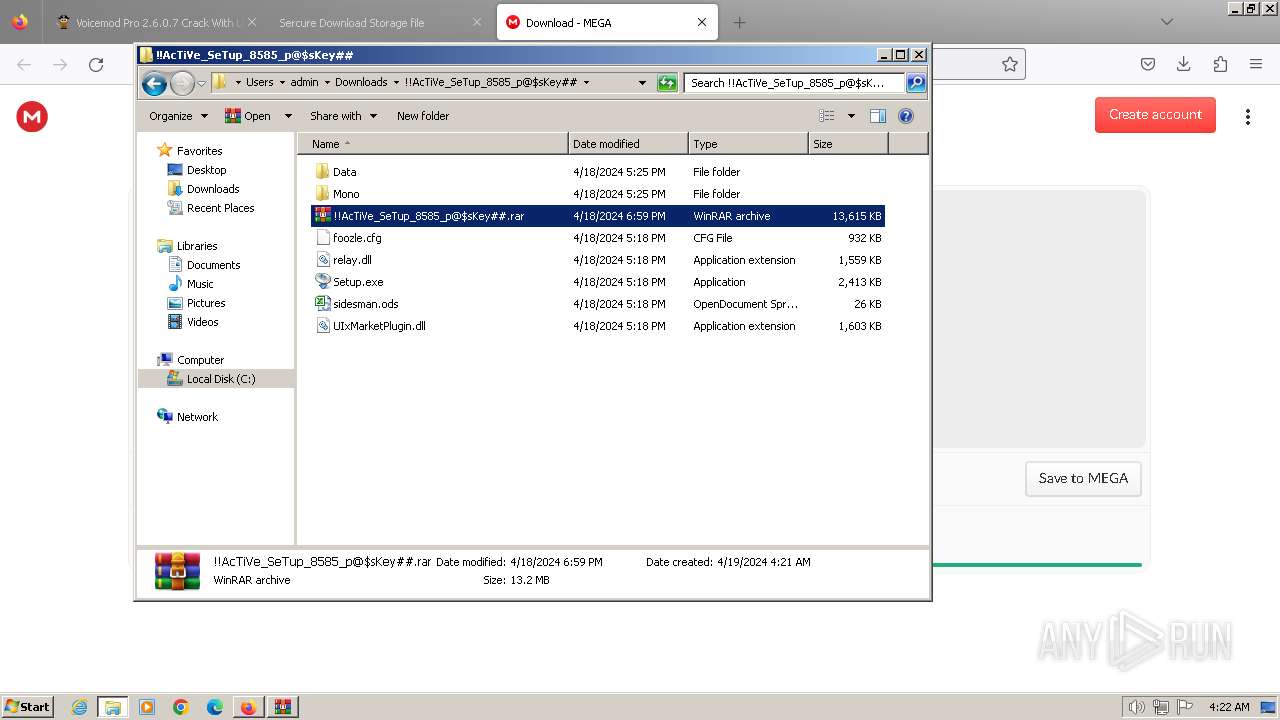
Task: Open Firefox hamburger application menu
Action: [1256, 64]
